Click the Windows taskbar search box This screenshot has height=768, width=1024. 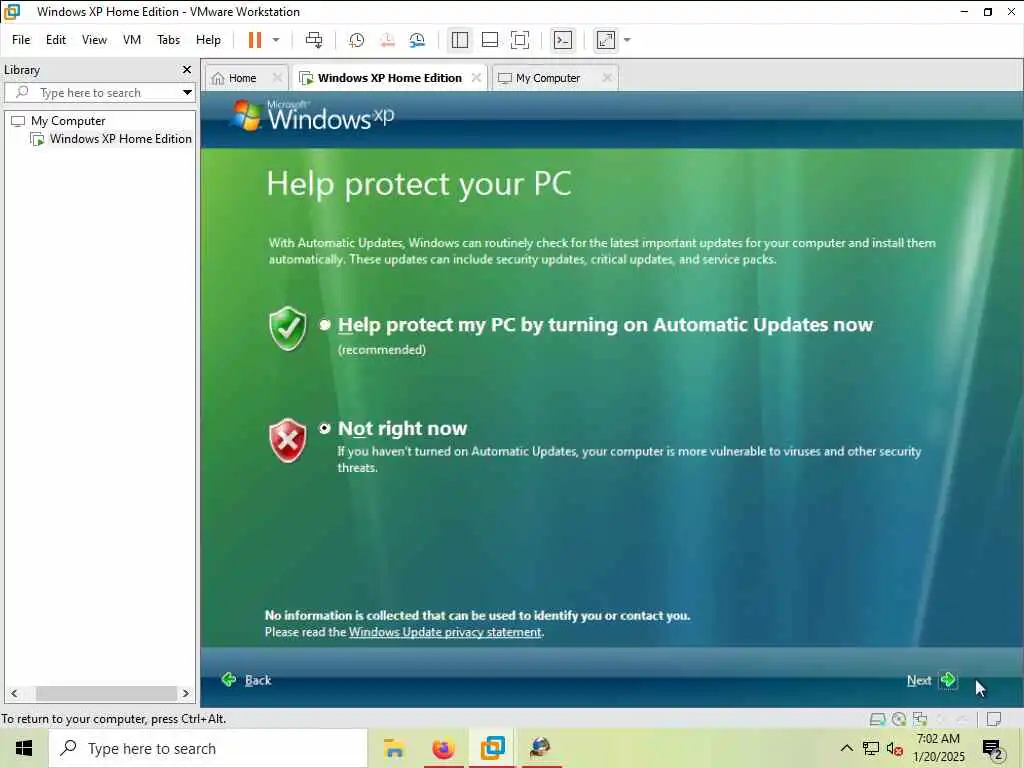click(208, 748)
